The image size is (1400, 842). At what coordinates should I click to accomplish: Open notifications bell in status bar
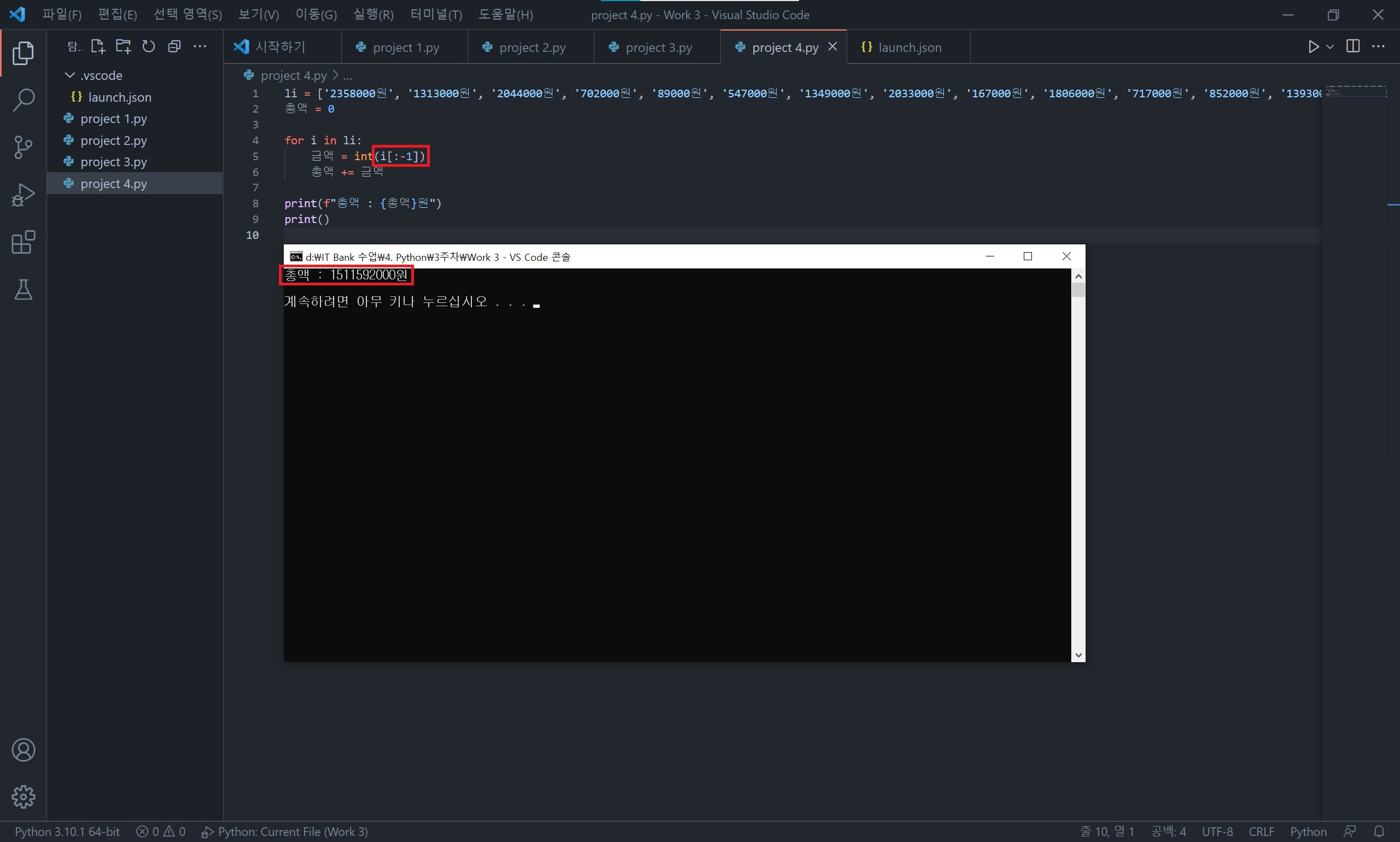point(1379,832)
